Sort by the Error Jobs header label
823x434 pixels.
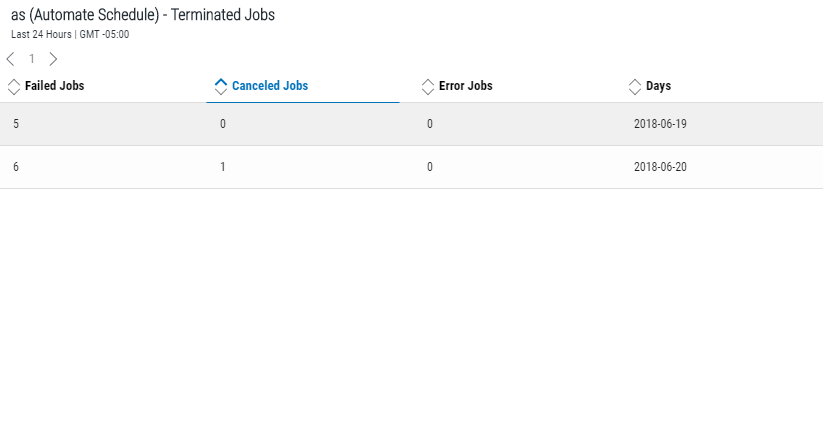click(465, 86)
